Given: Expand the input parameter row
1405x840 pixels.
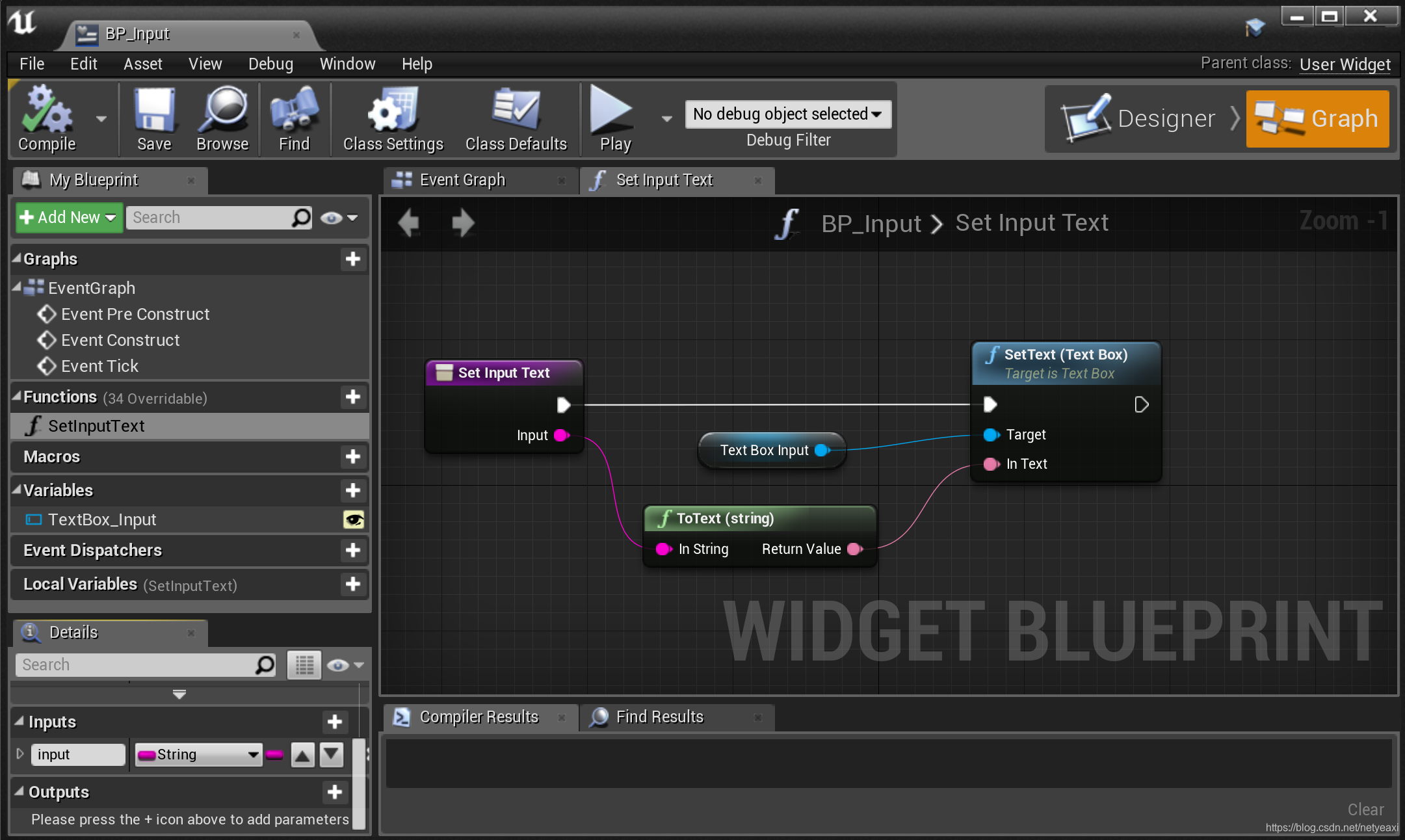Looking at the screenshot, I should 20,754.
